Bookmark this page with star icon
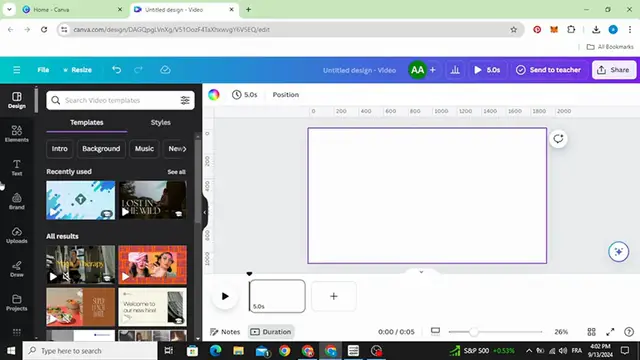The height and width of the screenshot is (360, 640). click(513, 29)
